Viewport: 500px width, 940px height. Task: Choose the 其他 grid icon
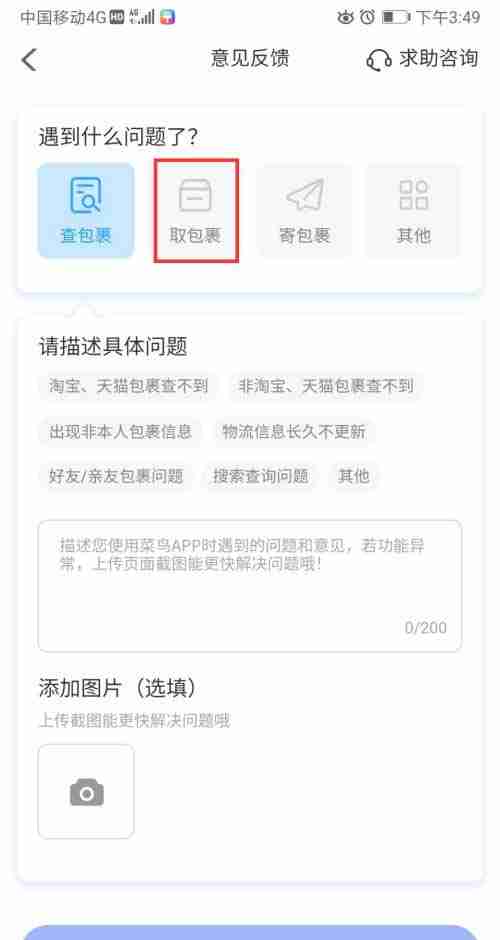[x=414, y=195]
